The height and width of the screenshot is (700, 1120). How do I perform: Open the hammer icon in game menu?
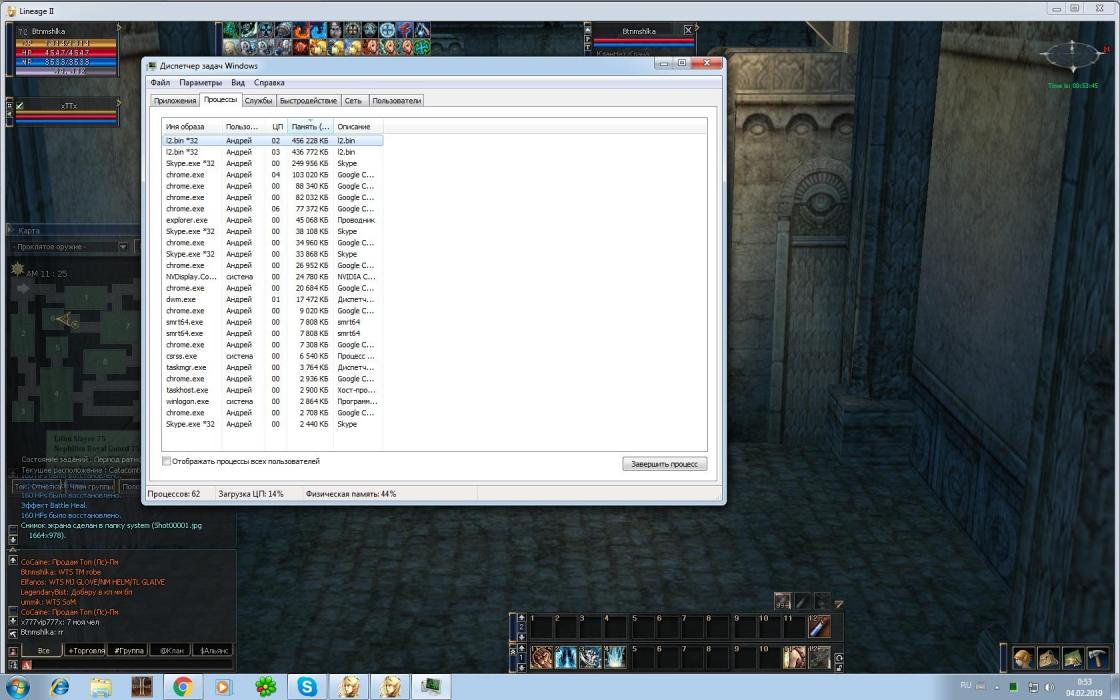click(x=1097, y=658)
